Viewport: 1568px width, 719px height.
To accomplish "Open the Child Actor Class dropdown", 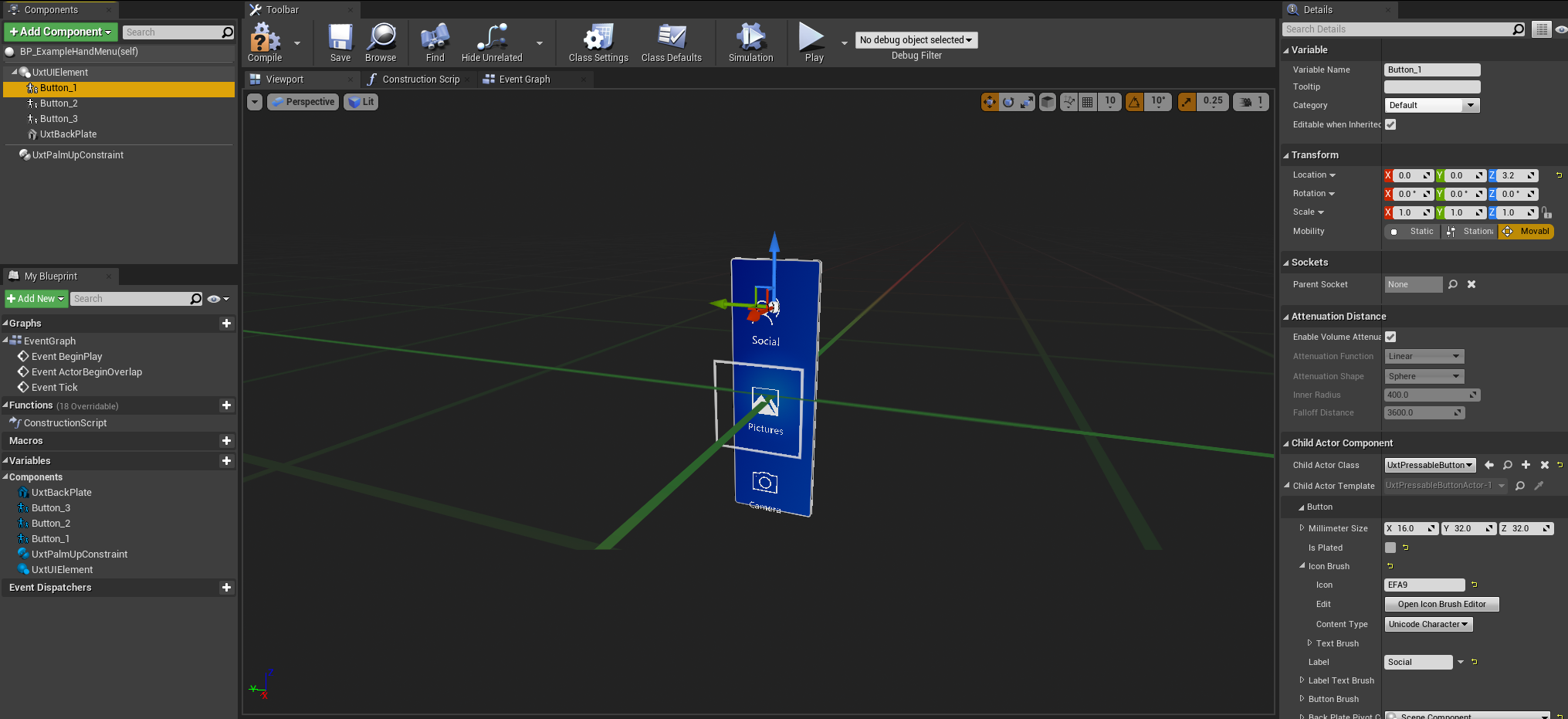I will coord(1430,465).
